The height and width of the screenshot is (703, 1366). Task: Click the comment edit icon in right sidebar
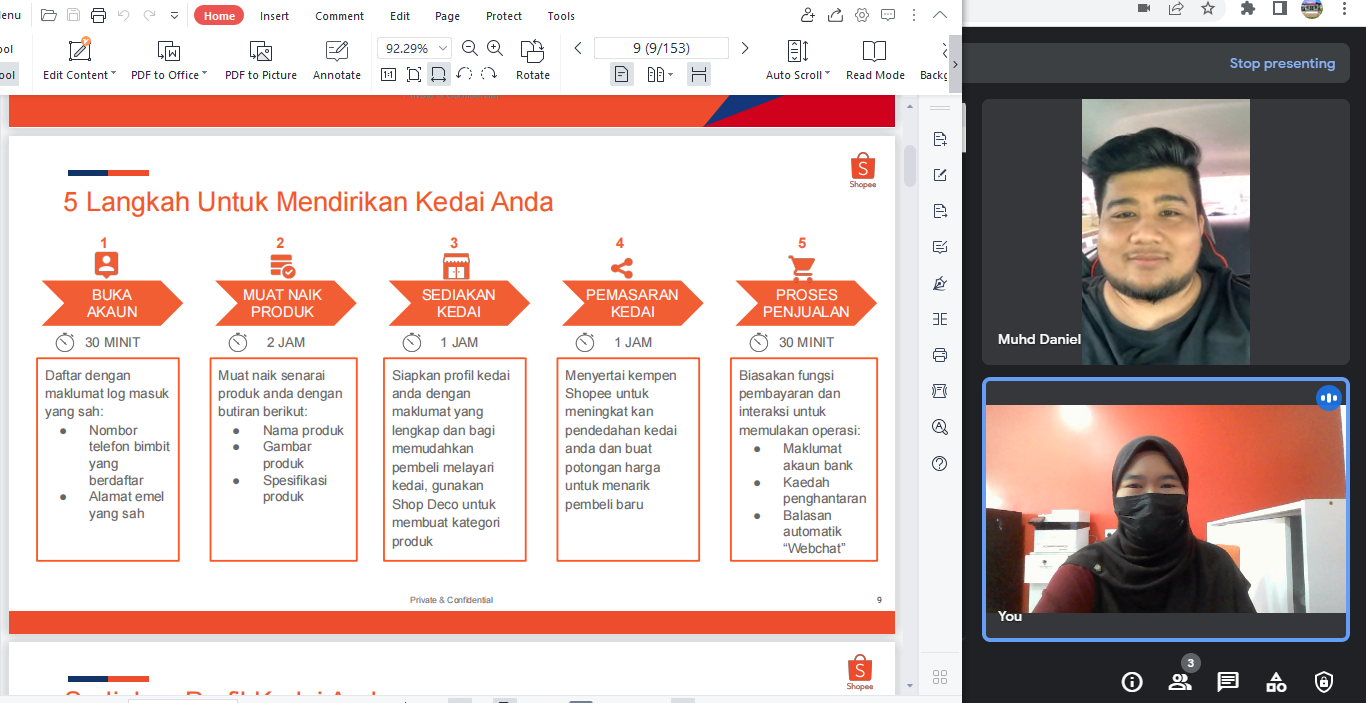(x=939, y=247)
